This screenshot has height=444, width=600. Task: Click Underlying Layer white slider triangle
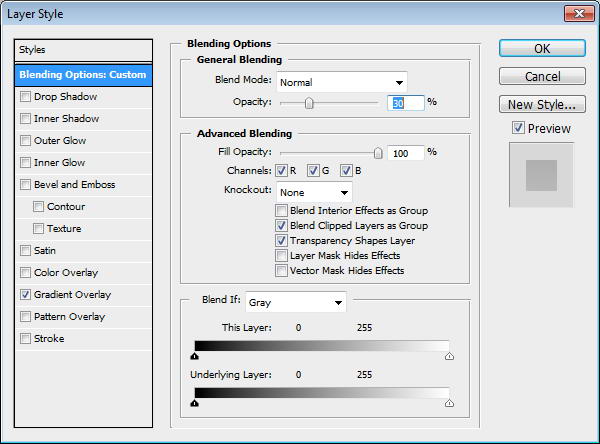tap(449, 403)
